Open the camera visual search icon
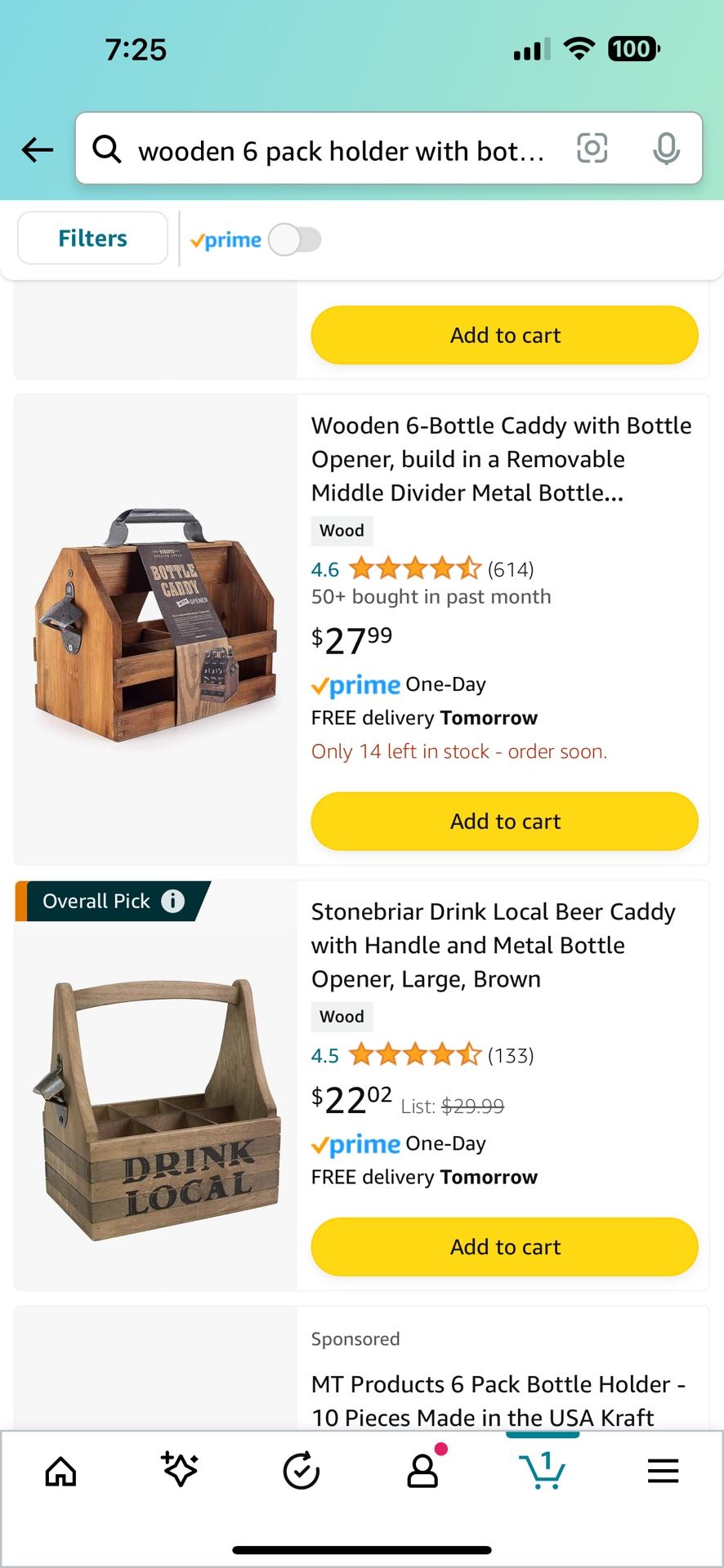Viewport: 724px width, 1568px height. click(x=592, y=149)
